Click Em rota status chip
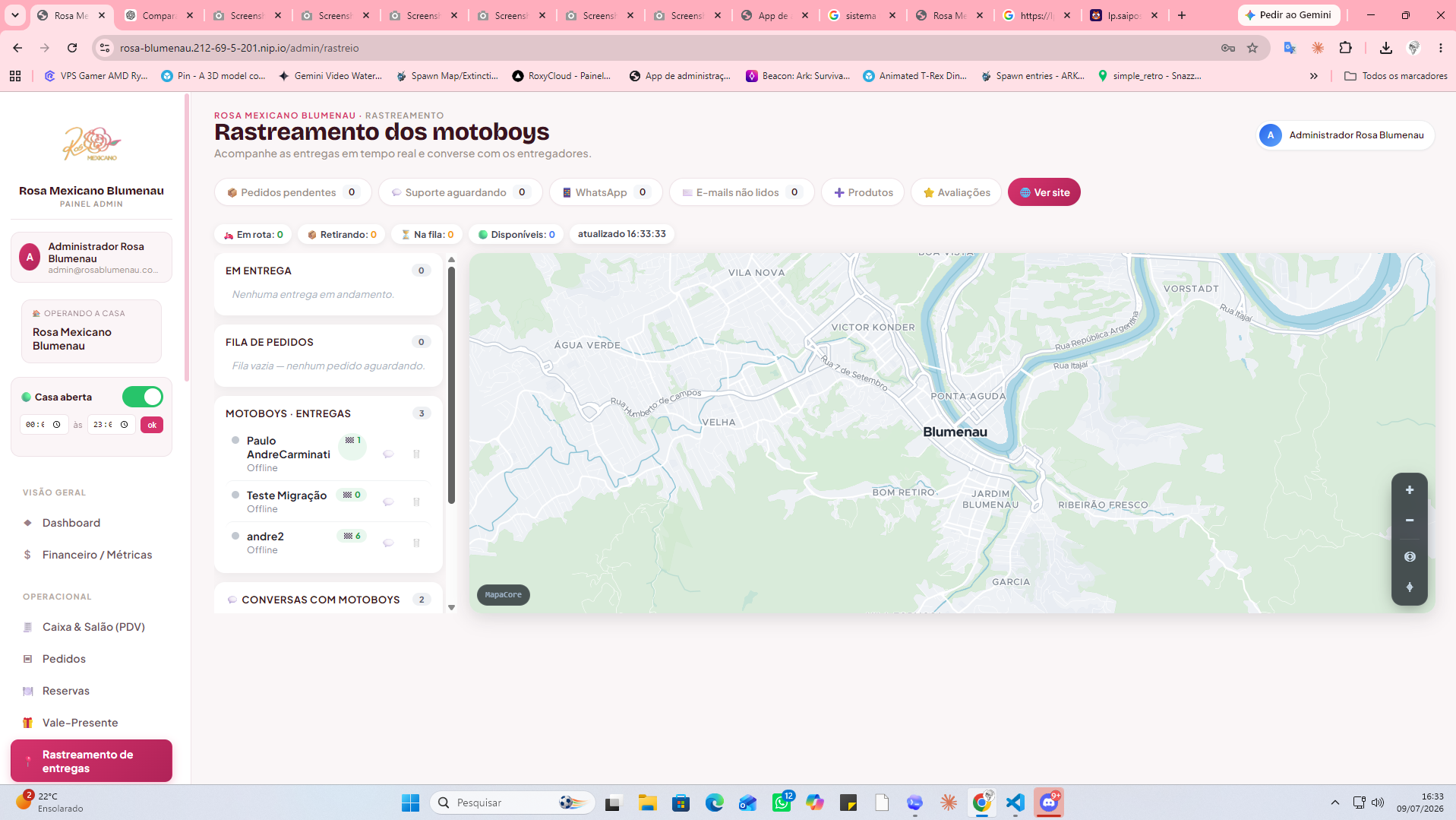Image resolution: width=1456 pixels, height=820 pixels. pyautogui.click(x=253, y=235)
